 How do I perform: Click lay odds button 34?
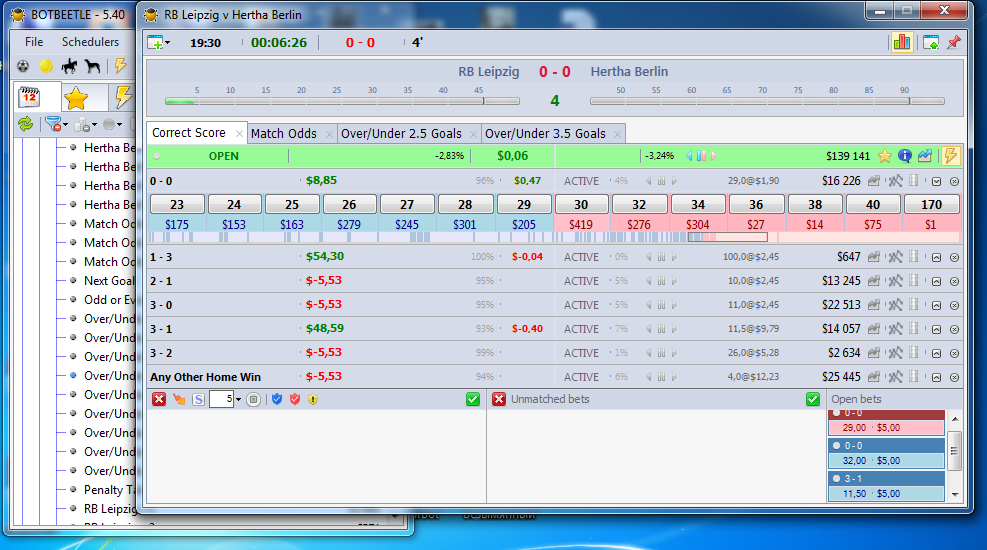(x=698, y=205)
